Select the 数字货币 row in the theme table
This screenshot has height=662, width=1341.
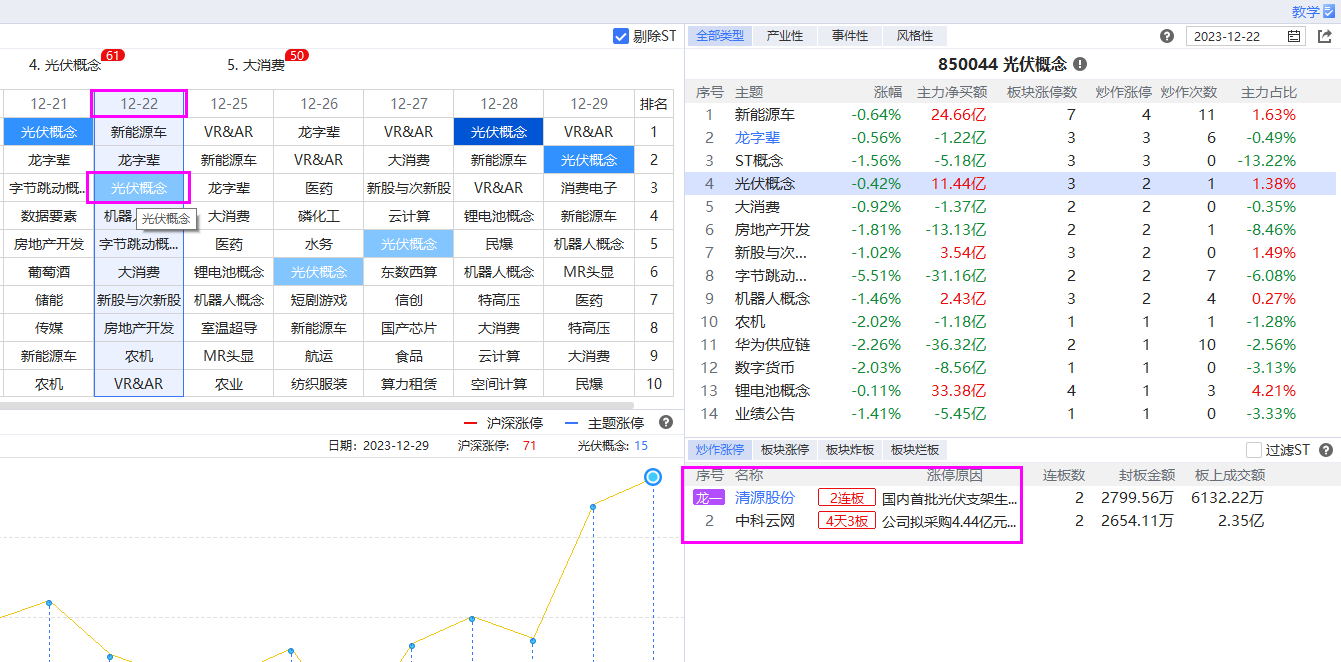pos(1011,368)
